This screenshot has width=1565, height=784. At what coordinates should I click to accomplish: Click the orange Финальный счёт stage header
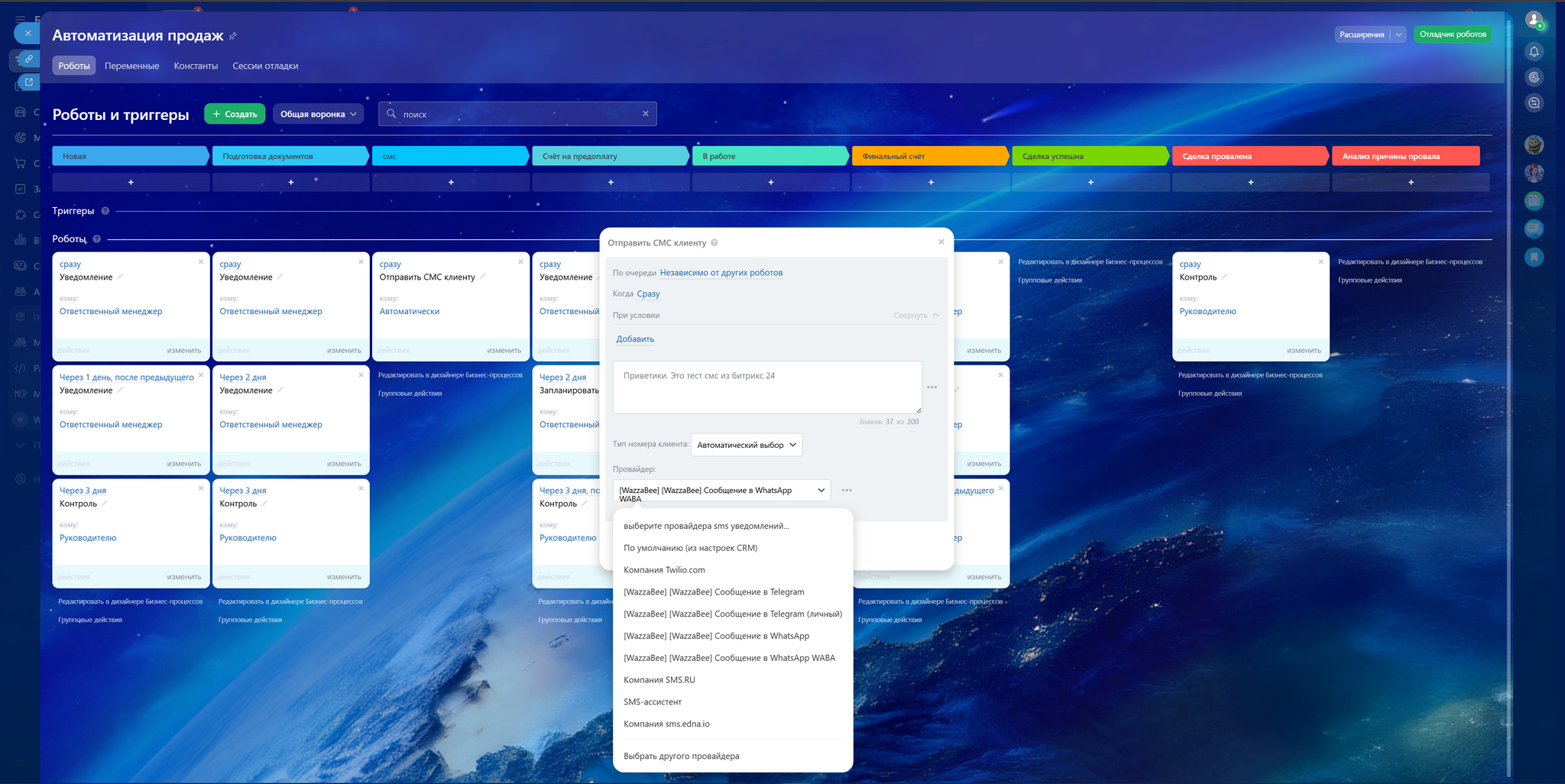tap(929, 156)
